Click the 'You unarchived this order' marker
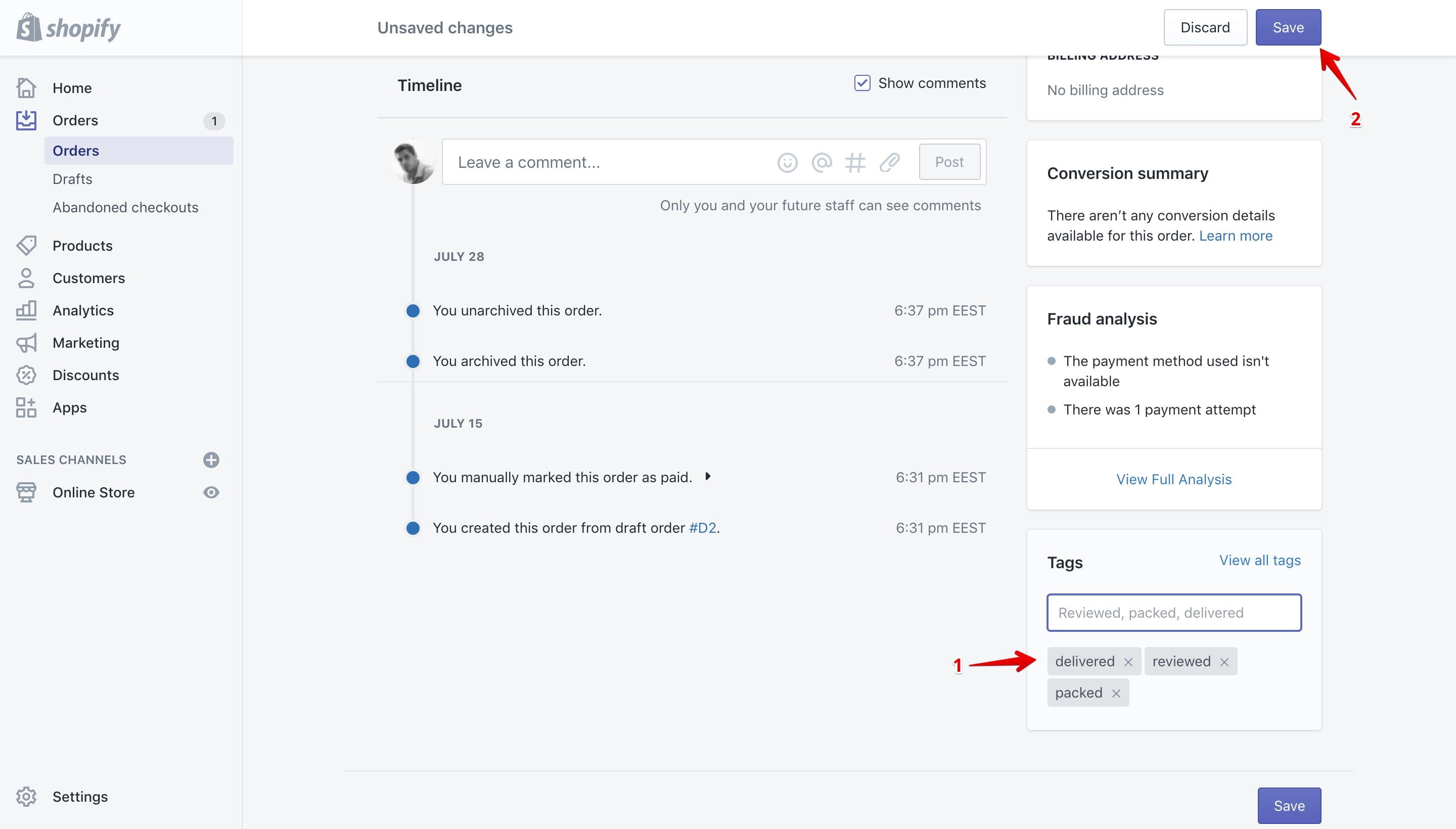 413,311
